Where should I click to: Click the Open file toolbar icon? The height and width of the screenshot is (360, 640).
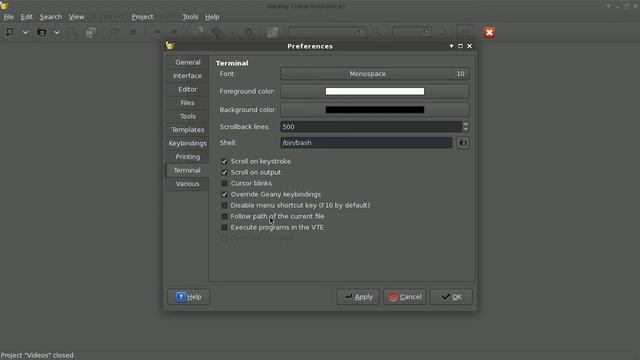pos(41,32)
